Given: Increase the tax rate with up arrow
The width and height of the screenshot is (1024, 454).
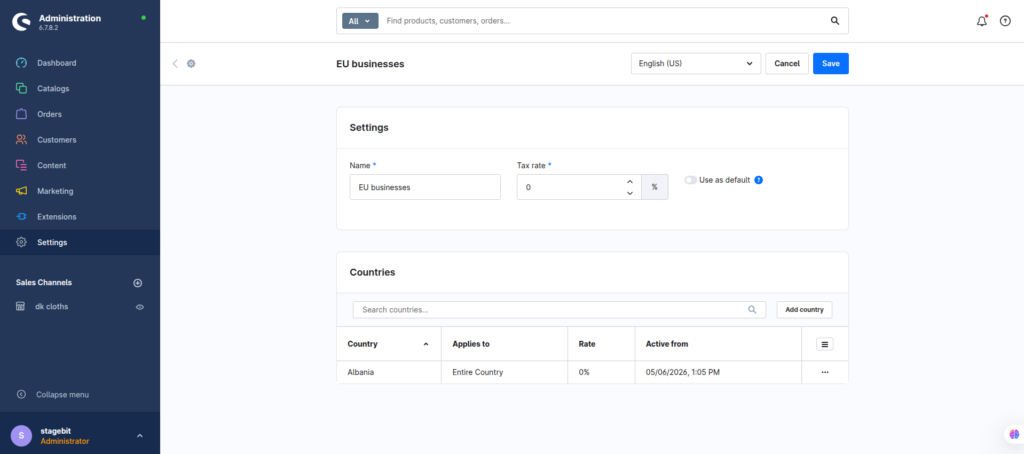Looking at the screenshot, I should 630,182.
